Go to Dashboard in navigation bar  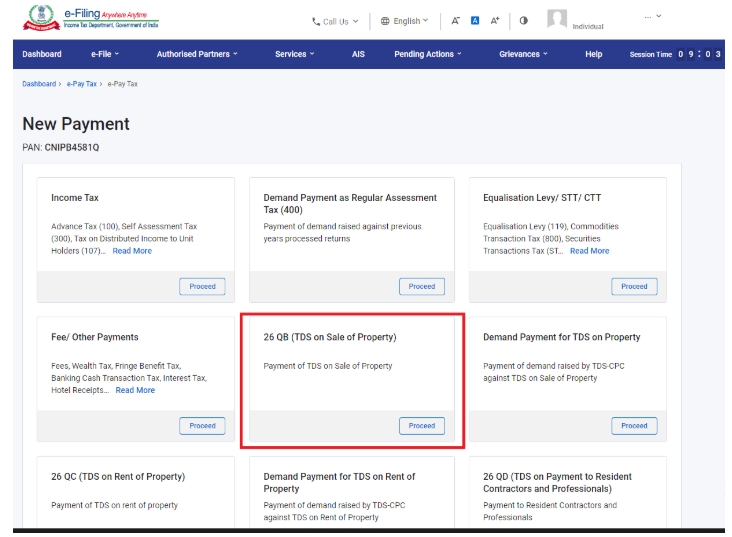click(x=42, y=54)
